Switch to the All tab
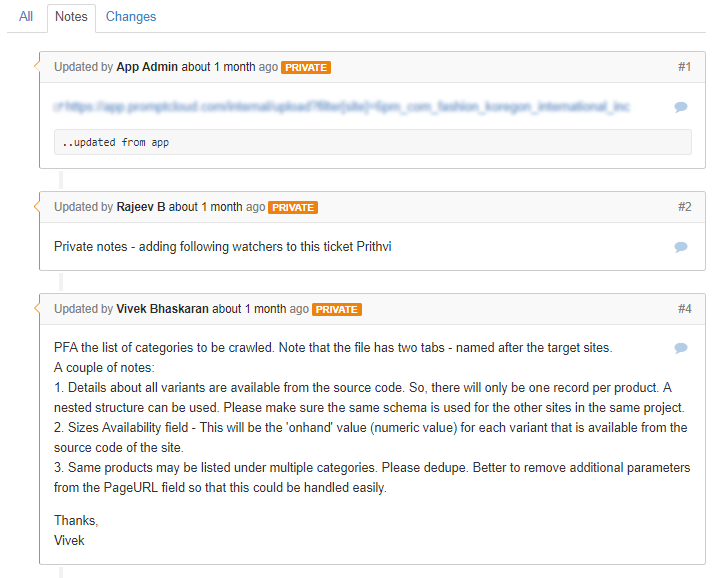The height and width of the screenshot is (578, 718). pyautogui.click(x=26, y=17)
